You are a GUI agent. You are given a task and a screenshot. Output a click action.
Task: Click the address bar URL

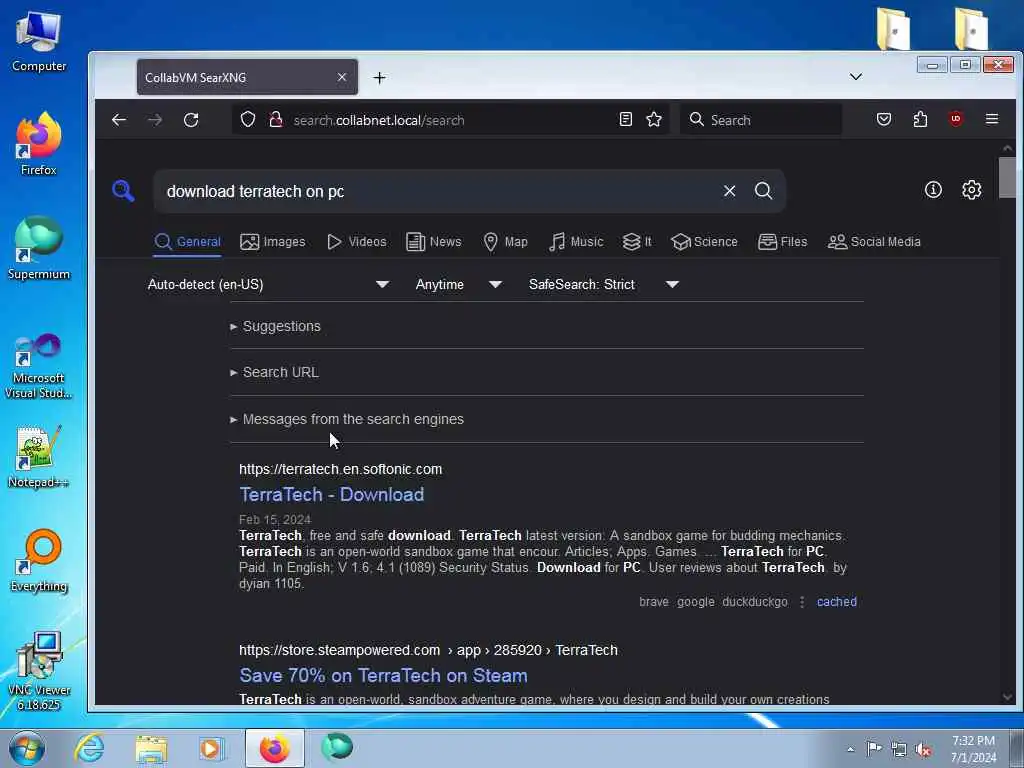click(379, 120)
